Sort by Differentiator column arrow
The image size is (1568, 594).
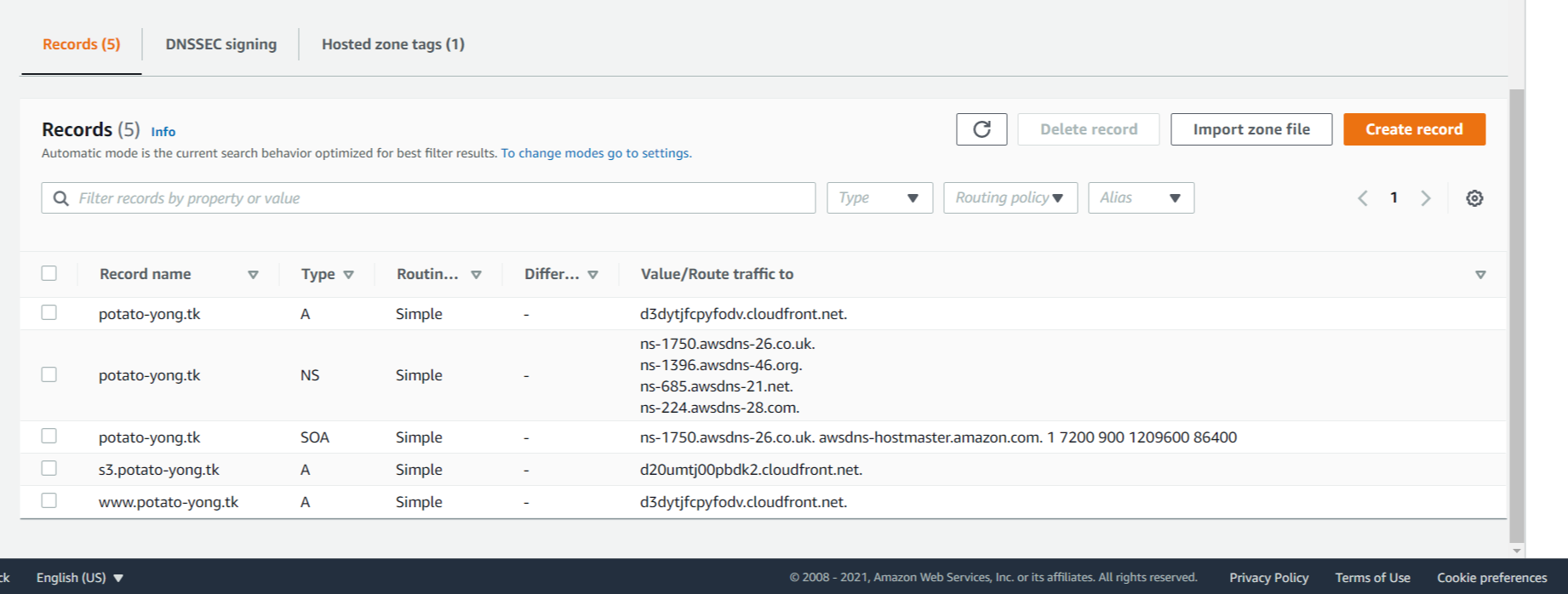(x=592, y=275)
